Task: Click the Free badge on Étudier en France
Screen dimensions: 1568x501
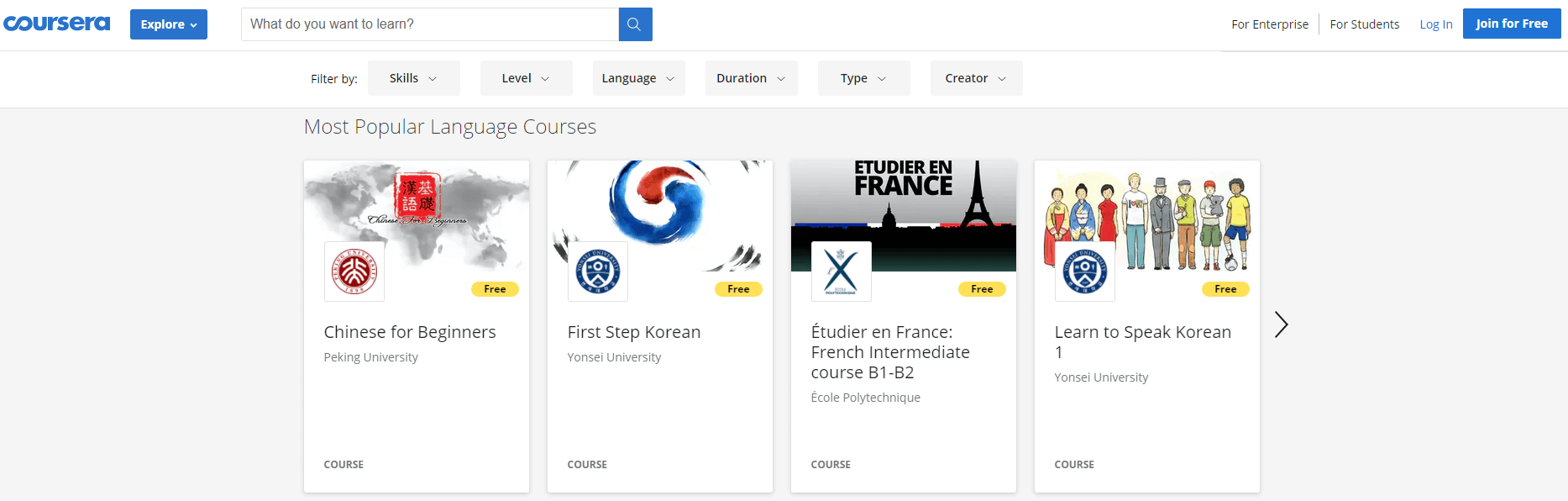Action: click(983, 289)
